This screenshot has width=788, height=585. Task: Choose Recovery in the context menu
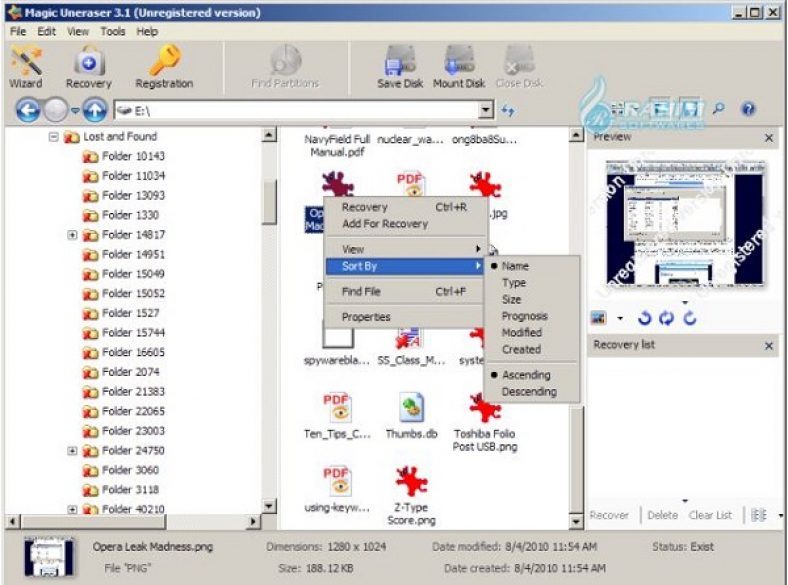[x=405, y=207]
